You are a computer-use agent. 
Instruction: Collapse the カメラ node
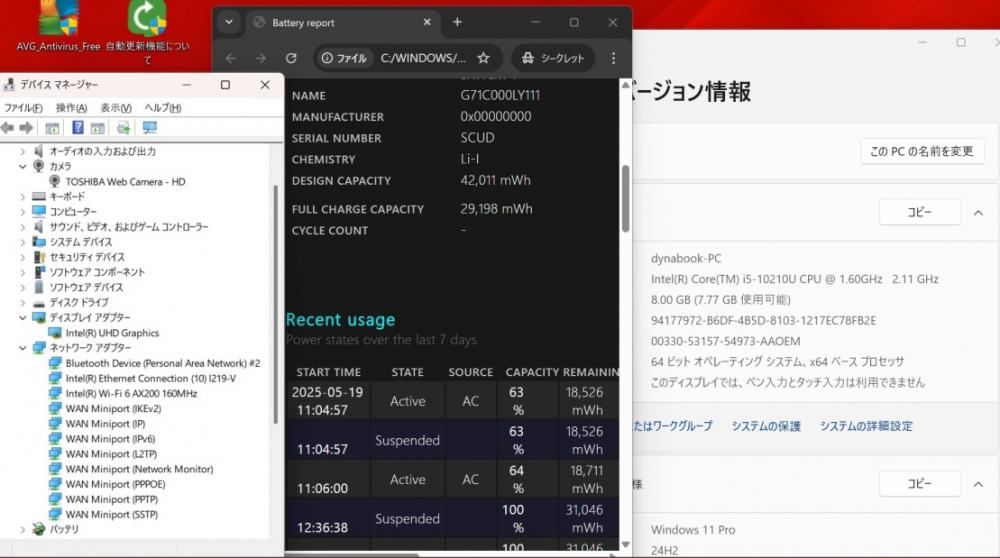(22, 166)
